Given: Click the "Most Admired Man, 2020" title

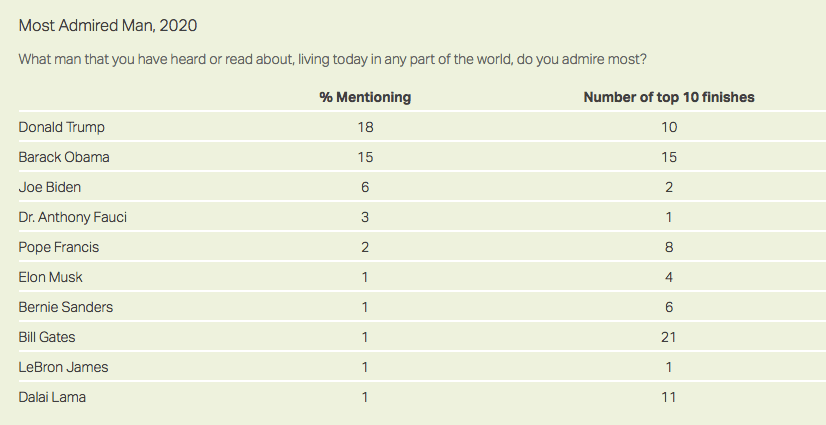Looking at the screenshot, I should 105,24.
